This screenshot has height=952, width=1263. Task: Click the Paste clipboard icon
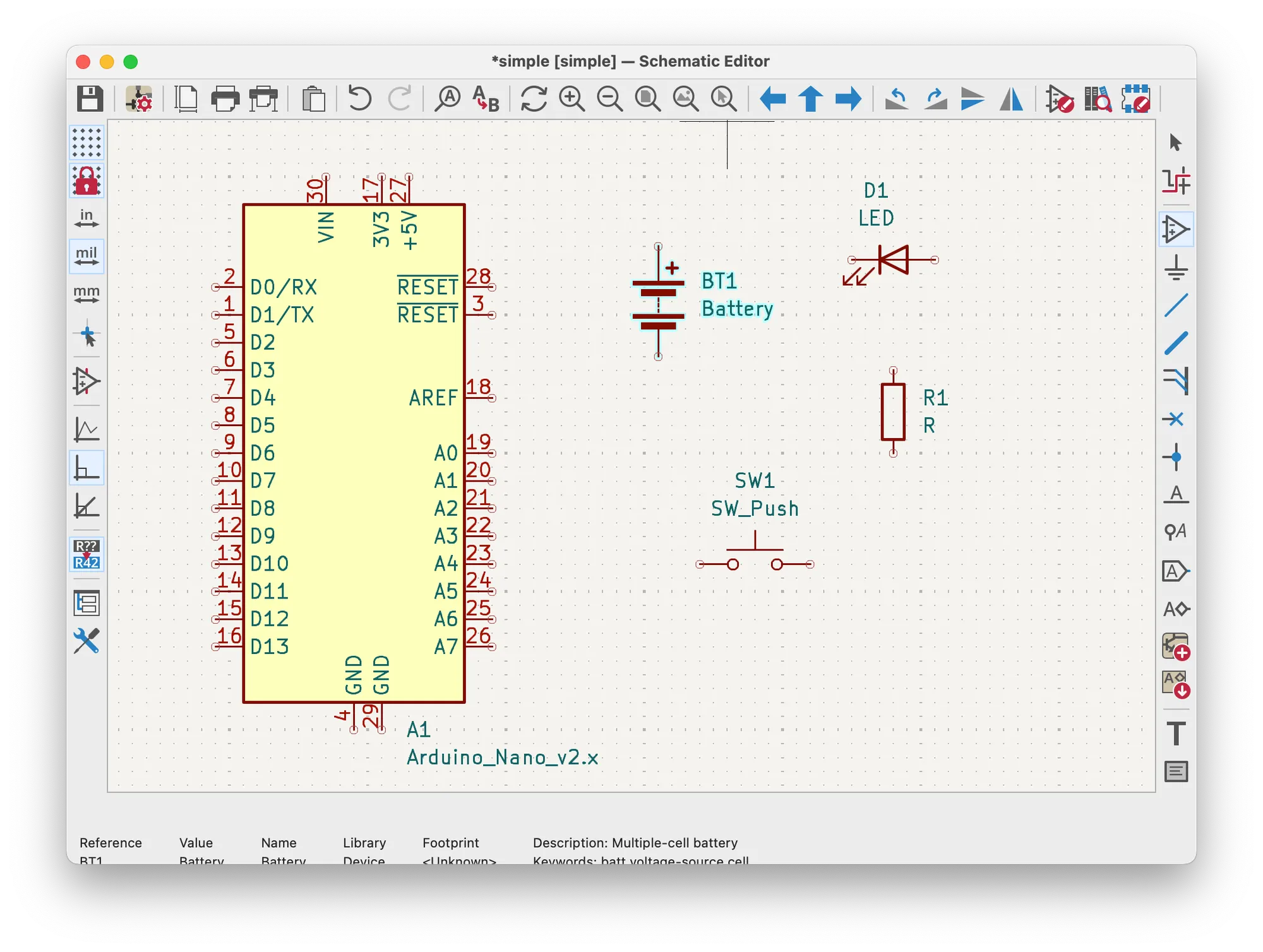(313, 99)
